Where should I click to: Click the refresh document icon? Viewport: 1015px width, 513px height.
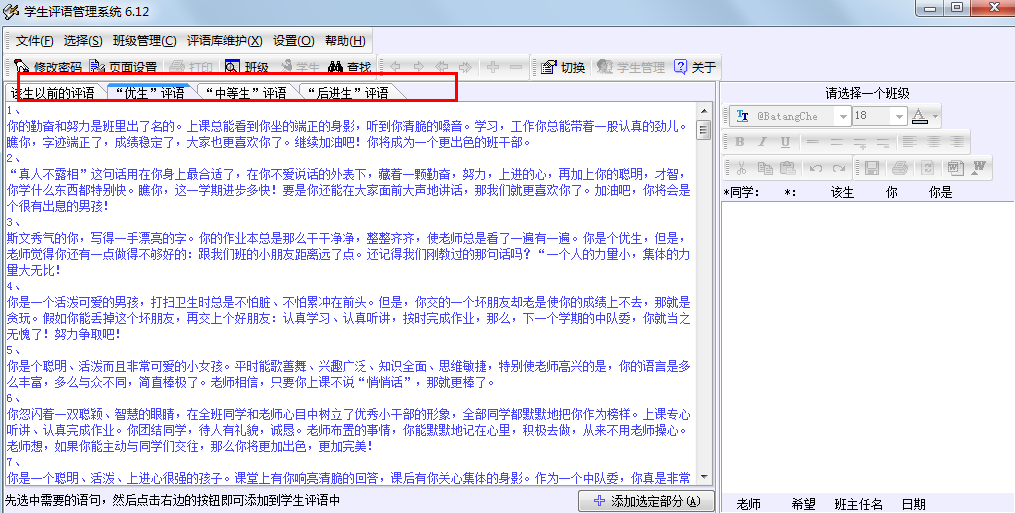[928, 168]
